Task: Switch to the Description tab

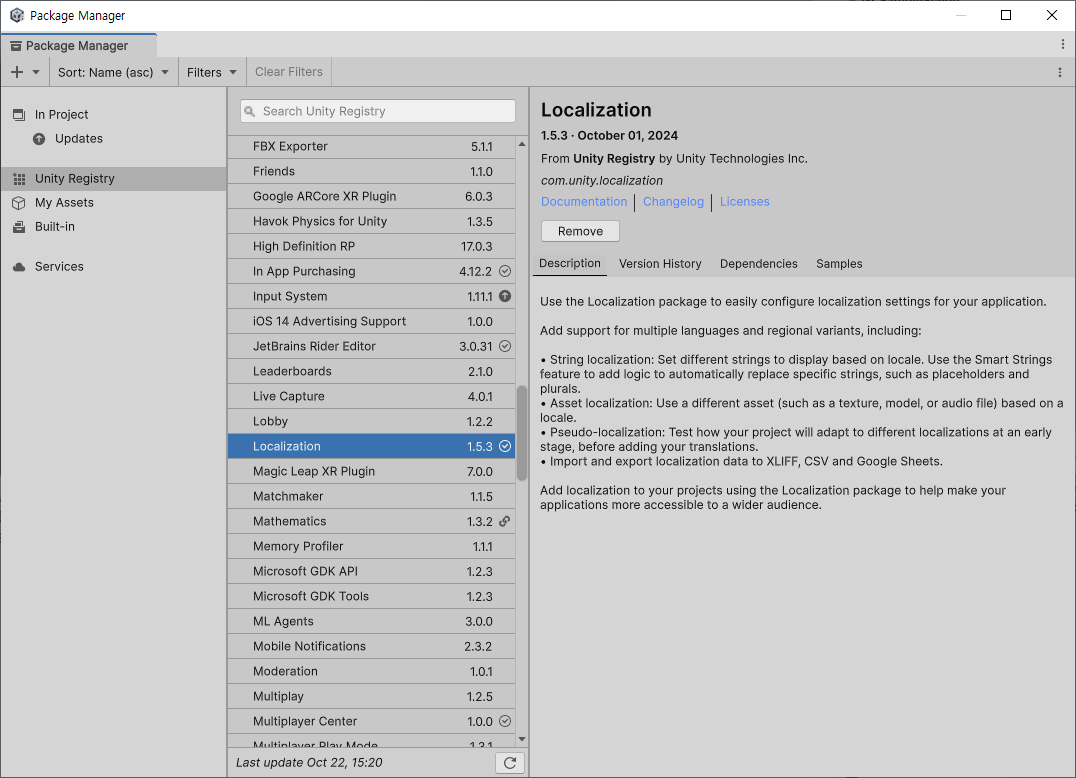Action: point(570,263)
